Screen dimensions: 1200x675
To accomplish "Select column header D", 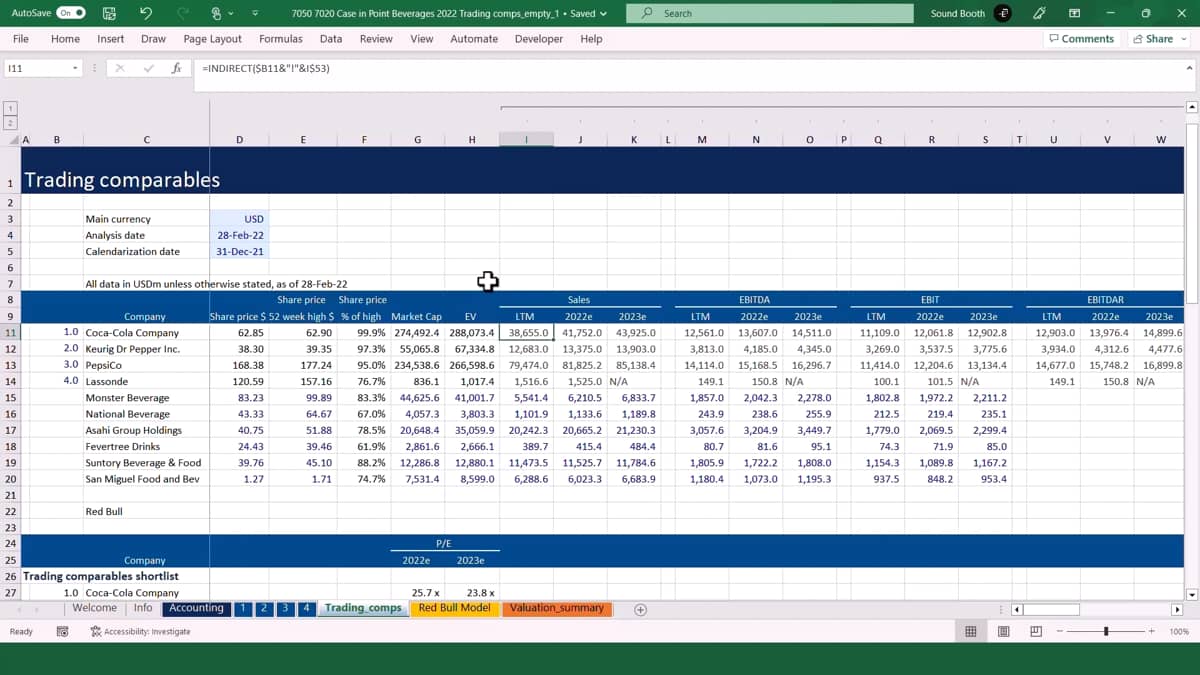I will pyautogui.click(x=239, y=140).
